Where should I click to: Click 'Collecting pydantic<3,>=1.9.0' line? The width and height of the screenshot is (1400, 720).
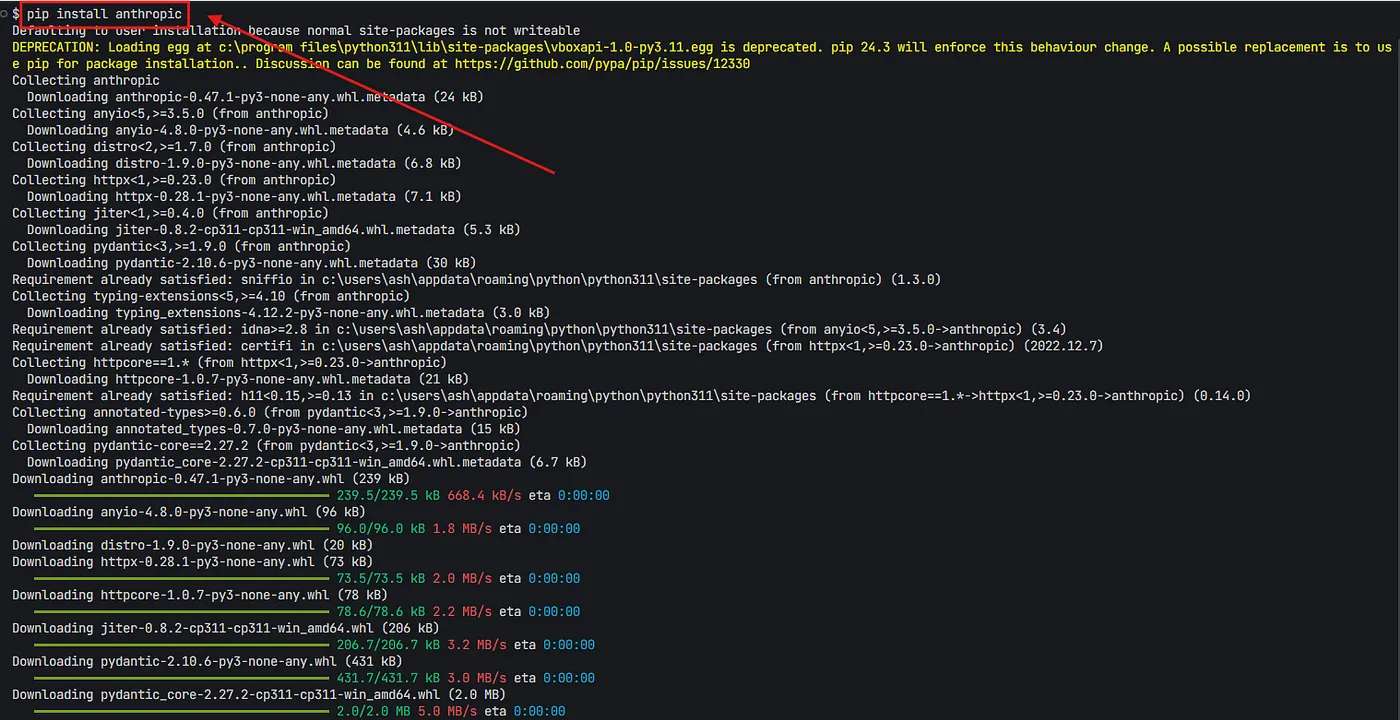pyautogui.click(x=181, y=246)
